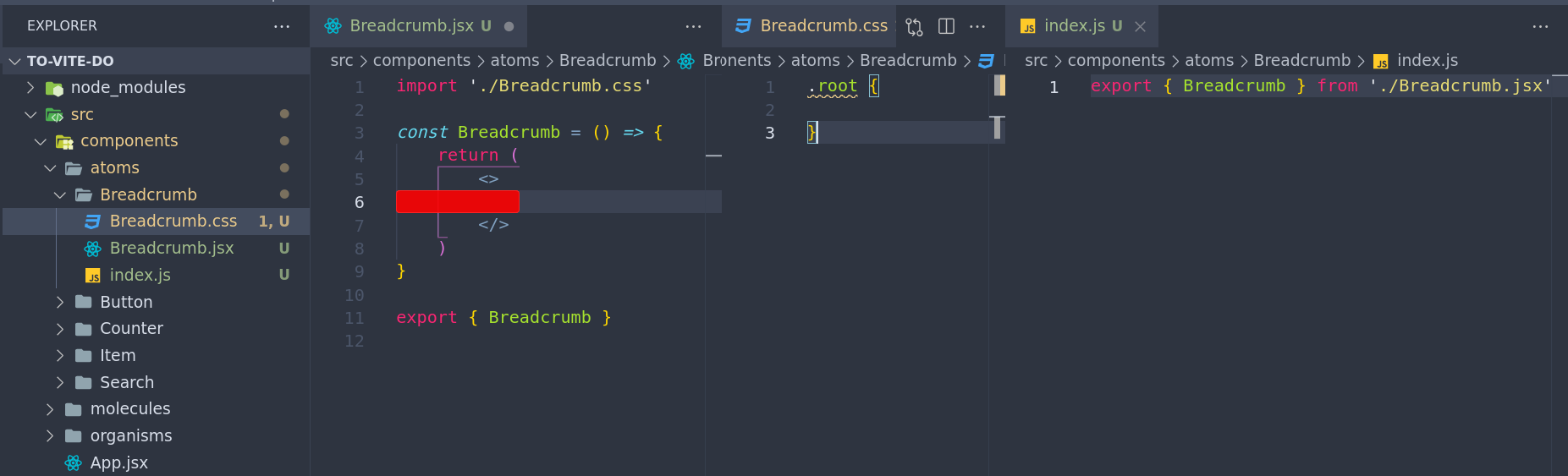This screenshot has width=1568, height=476.
Task: Click the export line in index.js editor
Action: (x=1321, y=86)
